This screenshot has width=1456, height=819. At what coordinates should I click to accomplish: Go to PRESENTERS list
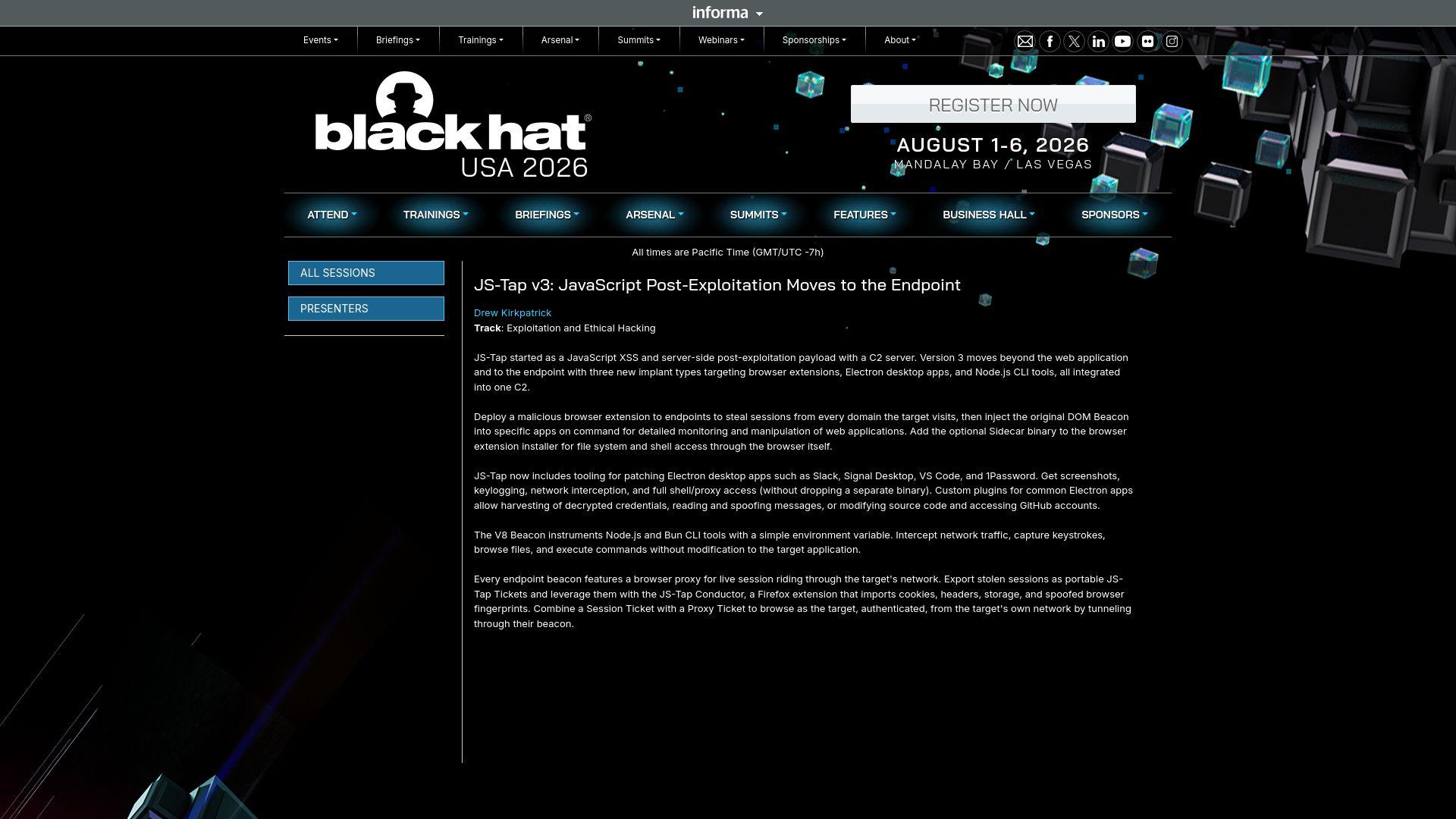pyautogui.click(x=366, y=309)
